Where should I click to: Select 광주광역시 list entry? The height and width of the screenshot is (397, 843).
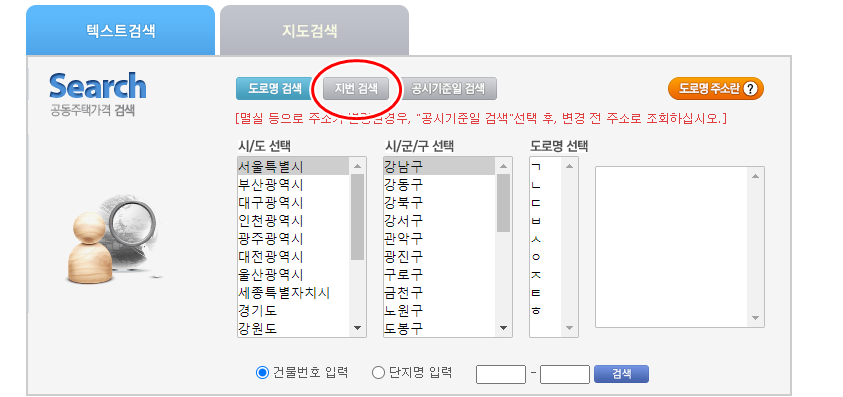pyautogui.click(x=294, y=238)
